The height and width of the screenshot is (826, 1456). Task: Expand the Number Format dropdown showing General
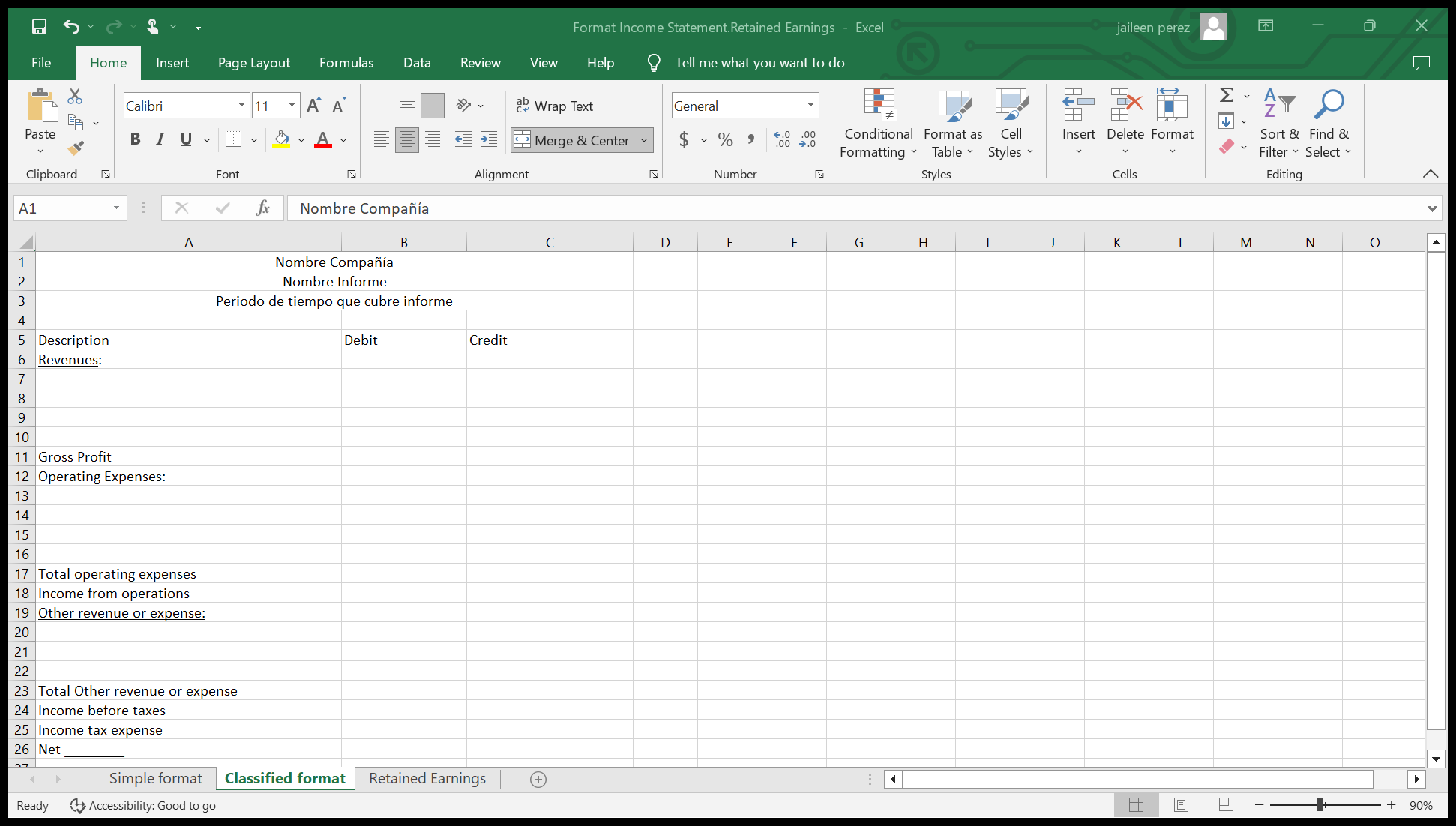pos(810,105)
